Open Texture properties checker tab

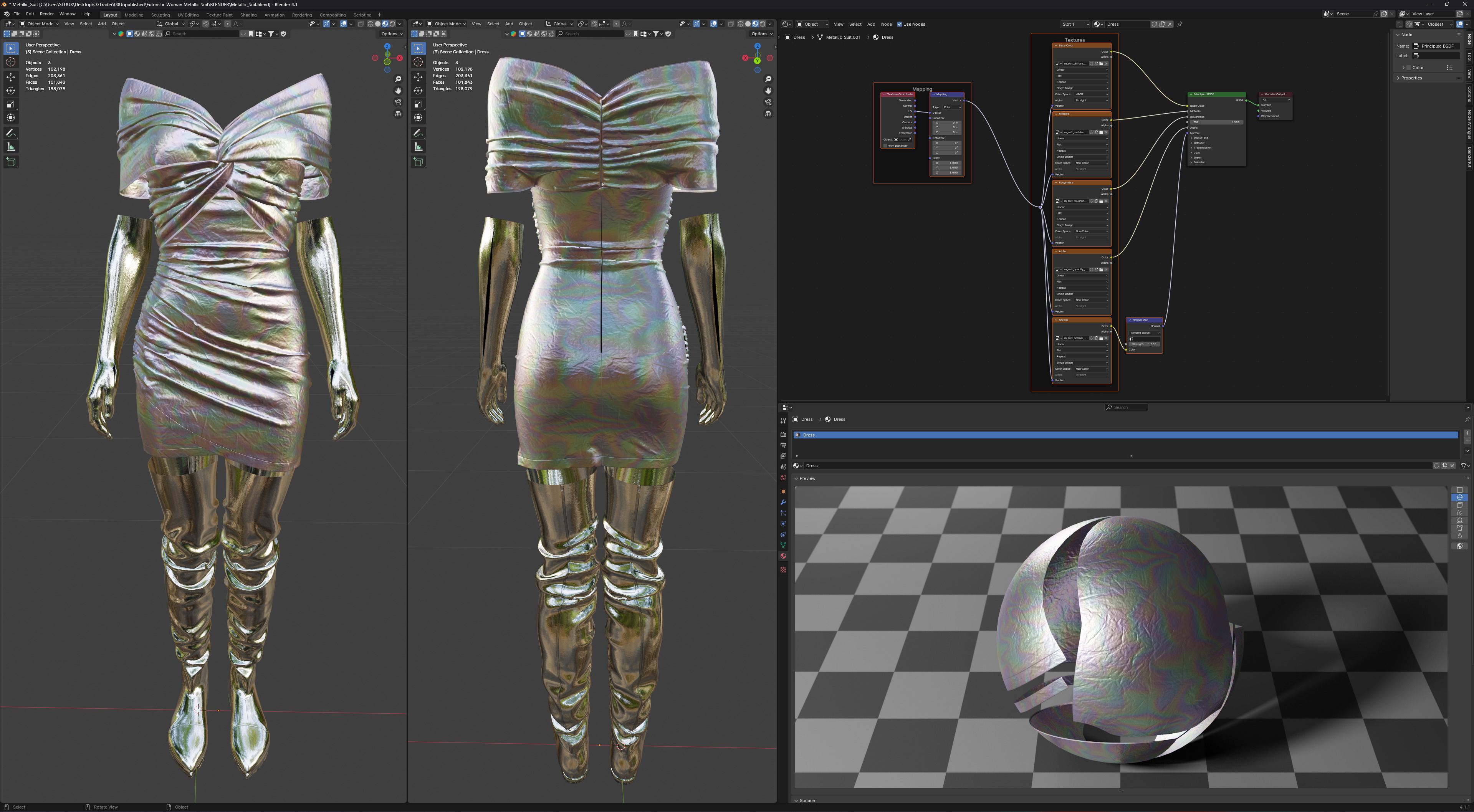783,570
